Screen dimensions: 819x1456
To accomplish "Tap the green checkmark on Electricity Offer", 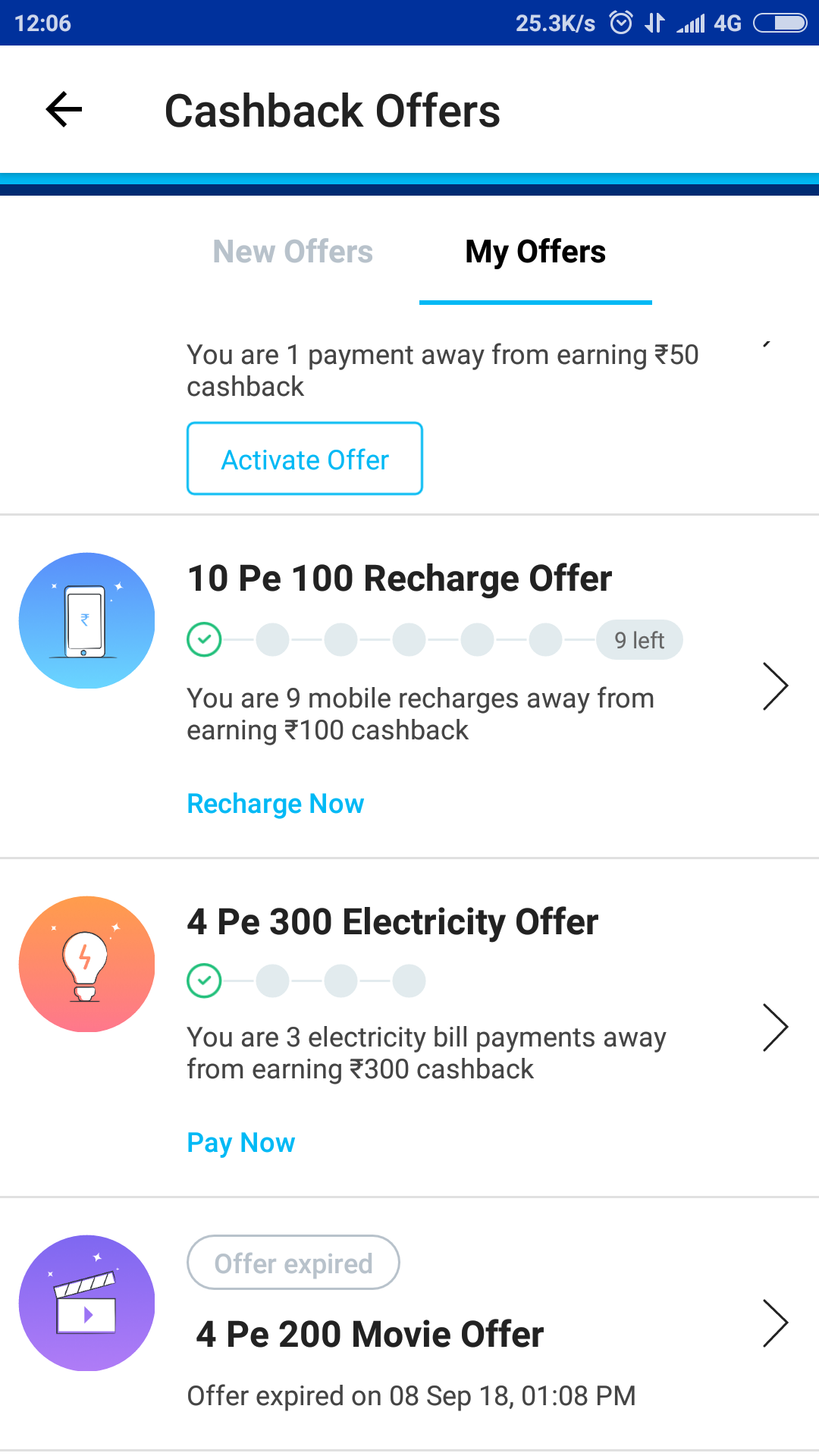I will coord(204,981).
